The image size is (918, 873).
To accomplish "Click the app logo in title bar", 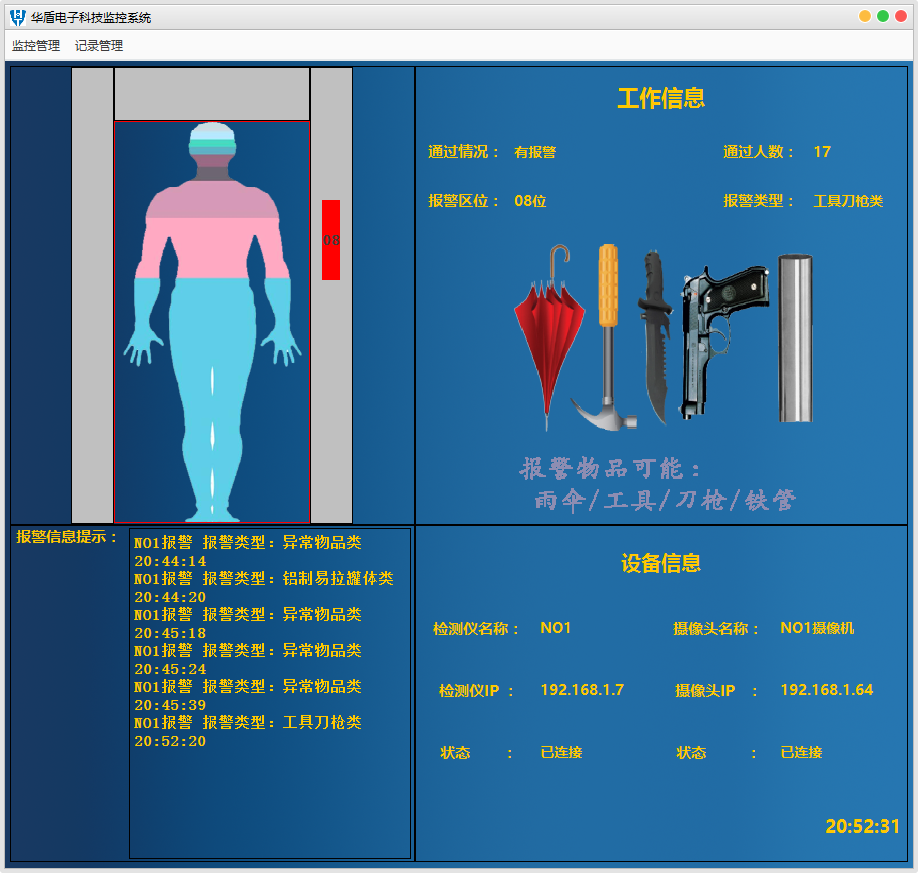I will click(x=17, y=17).
